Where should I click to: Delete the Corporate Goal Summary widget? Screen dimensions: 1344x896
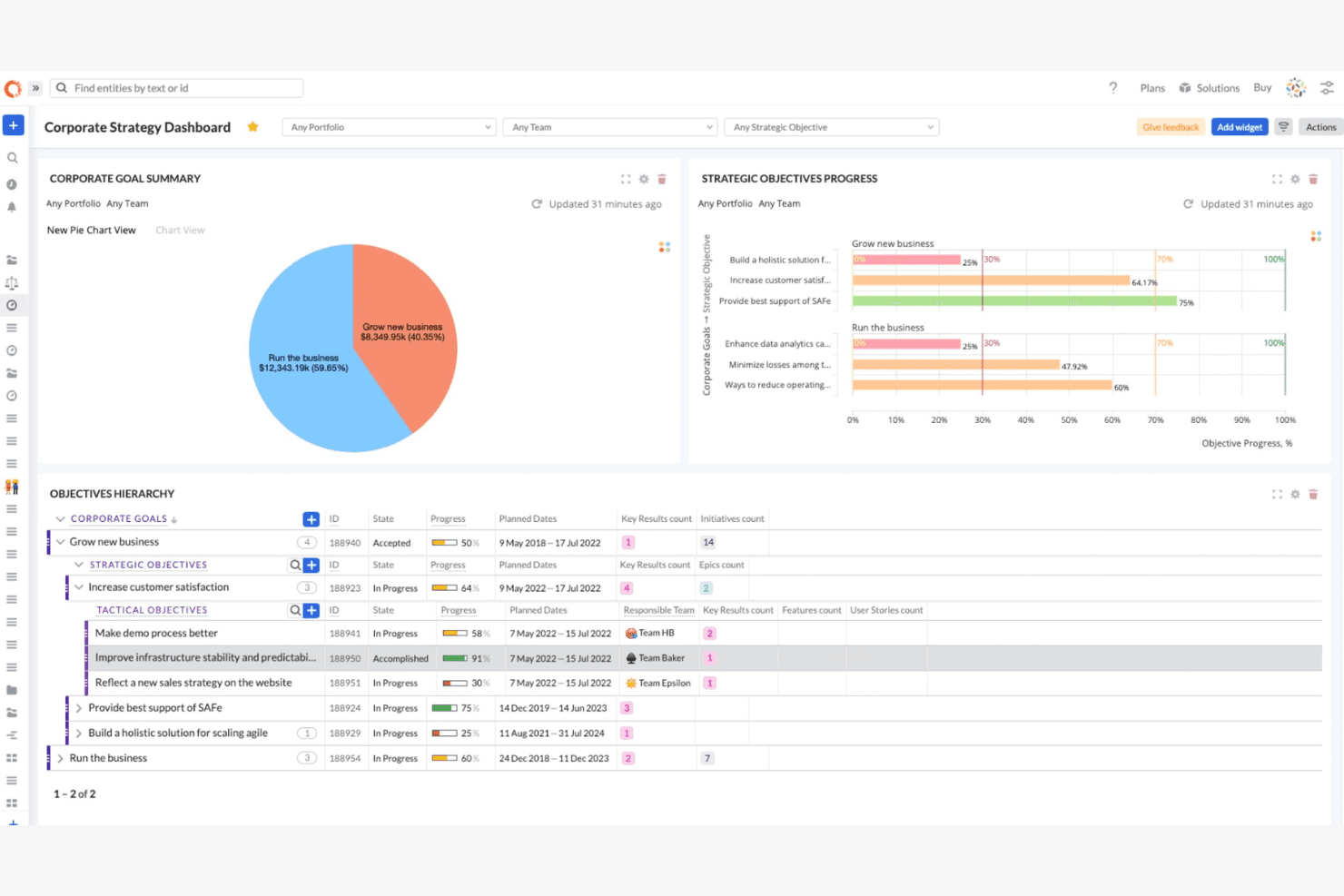[662, 179]
